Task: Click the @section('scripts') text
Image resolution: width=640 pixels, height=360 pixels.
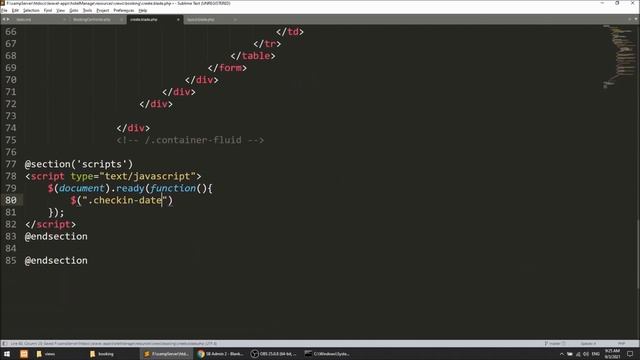Action: tap(79, 164)
